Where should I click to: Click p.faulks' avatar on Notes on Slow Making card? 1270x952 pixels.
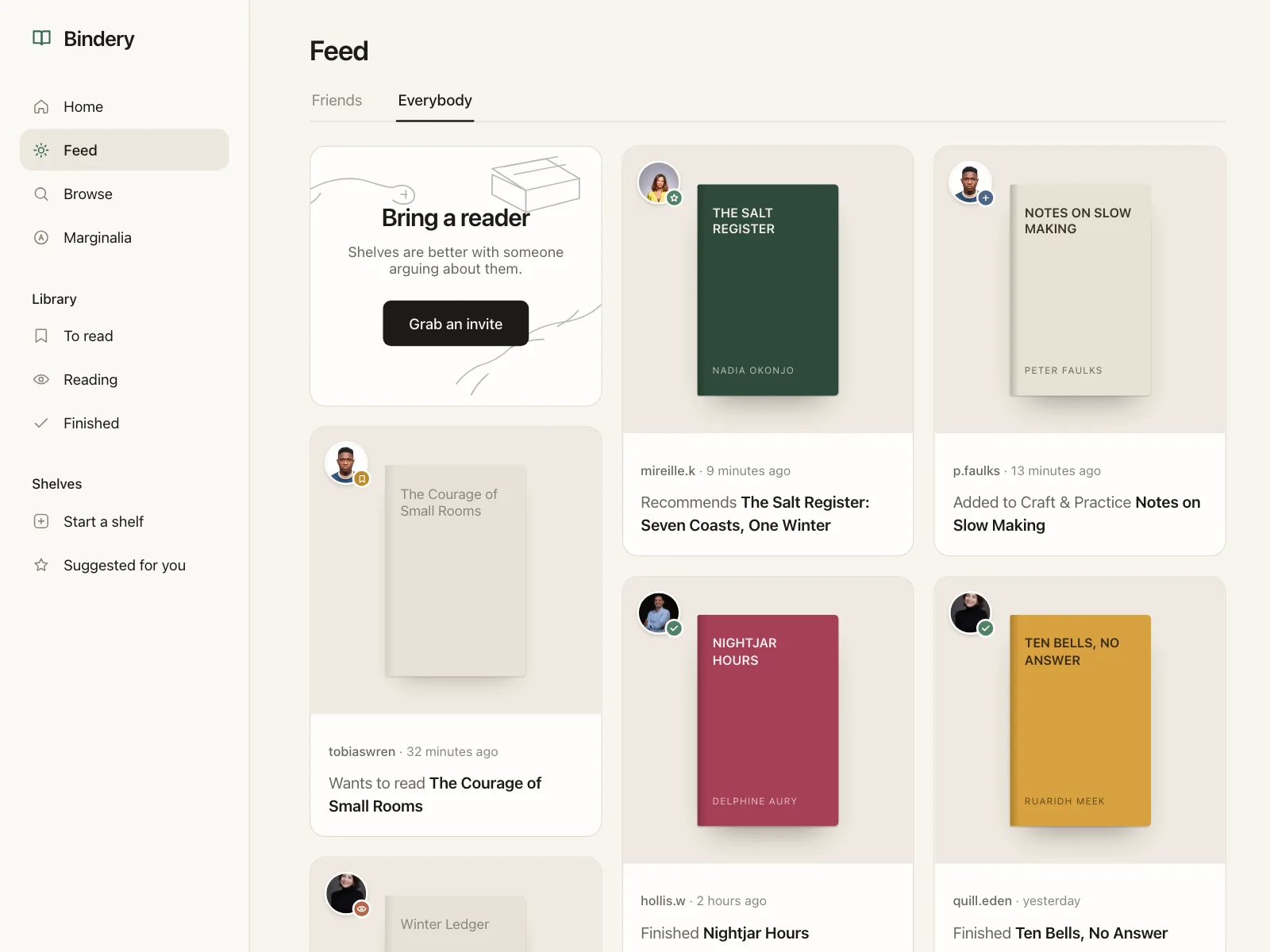coord(970,182)
